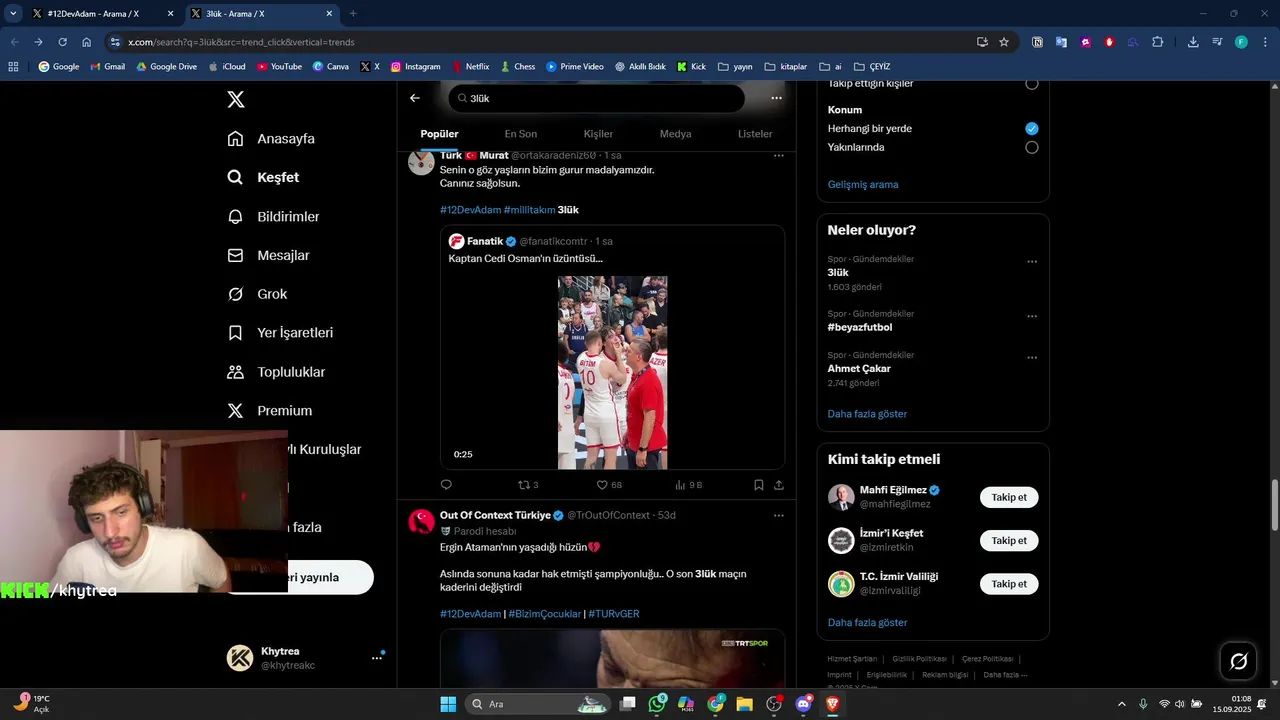Repost the Türk Murat post

527,485
